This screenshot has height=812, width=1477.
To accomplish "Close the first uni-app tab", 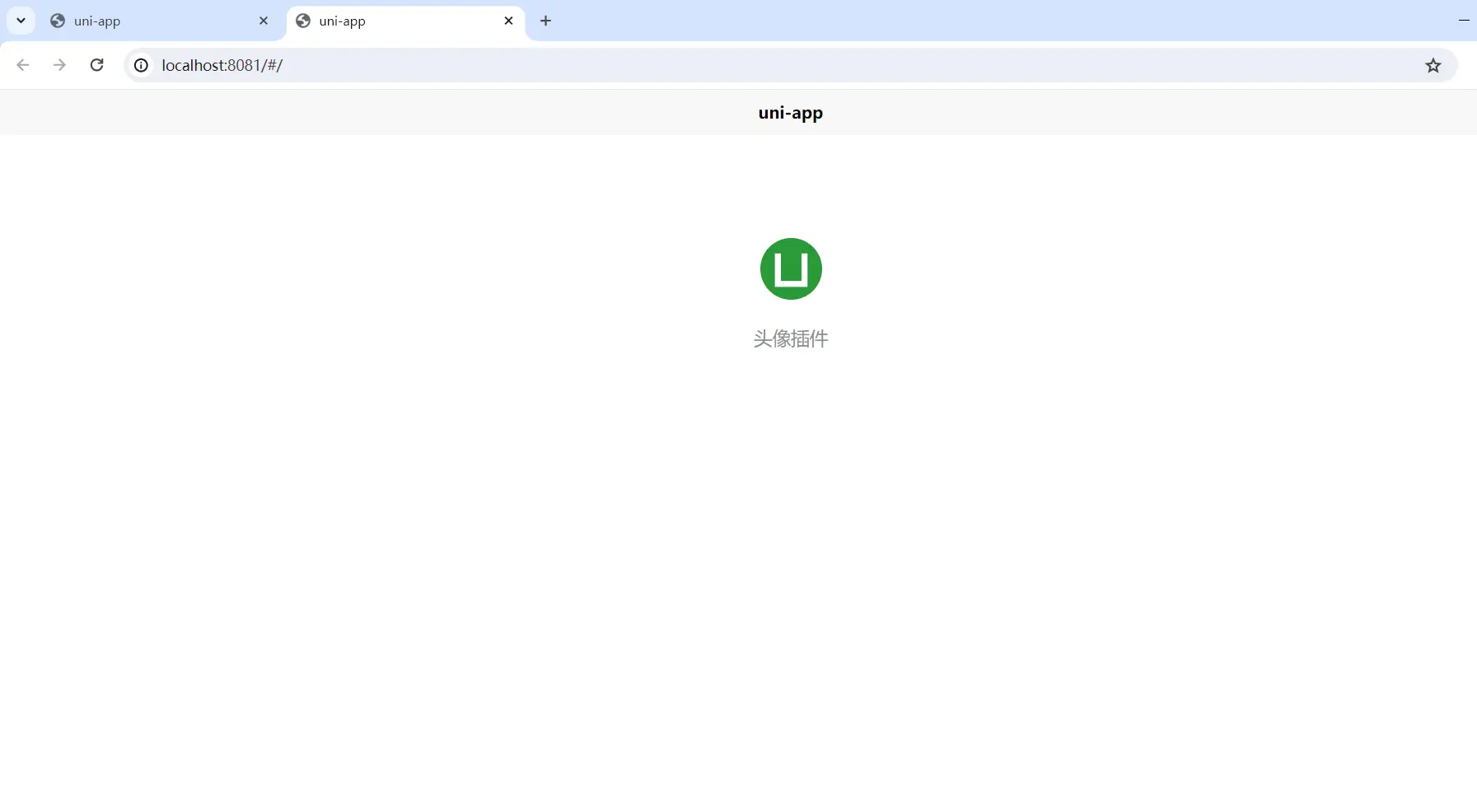I will pos(264,21).
